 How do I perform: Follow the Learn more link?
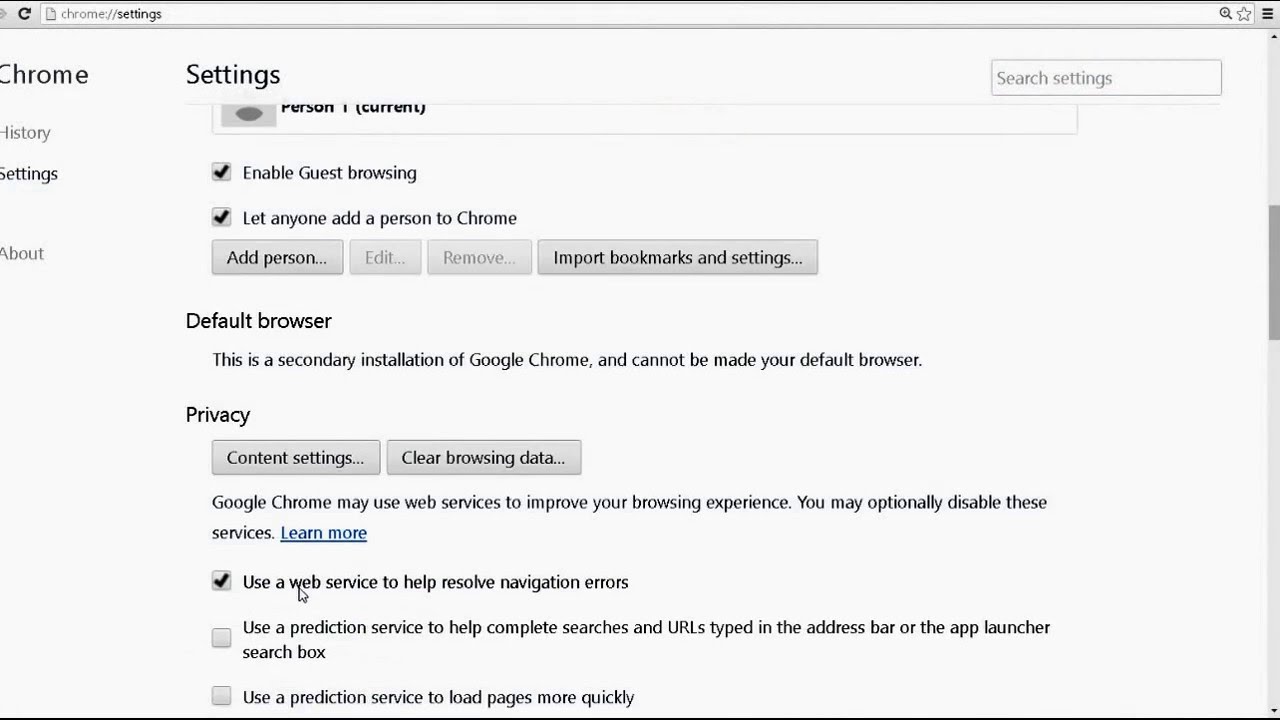coord(324,532)
